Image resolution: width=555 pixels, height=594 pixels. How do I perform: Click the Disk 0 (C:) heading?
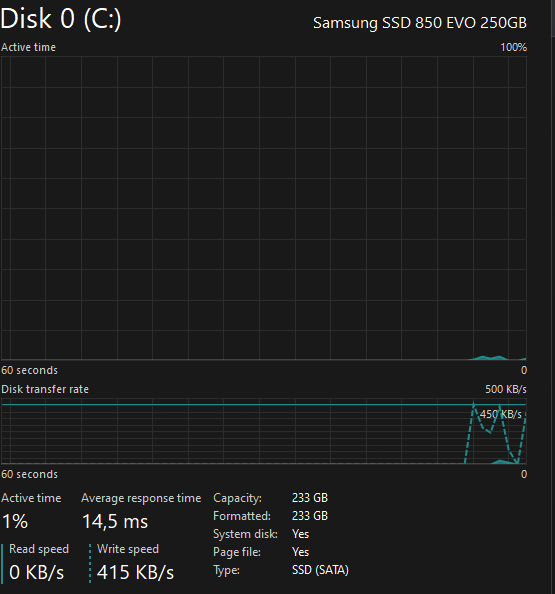pyautogui.click(x=61, y=19)
